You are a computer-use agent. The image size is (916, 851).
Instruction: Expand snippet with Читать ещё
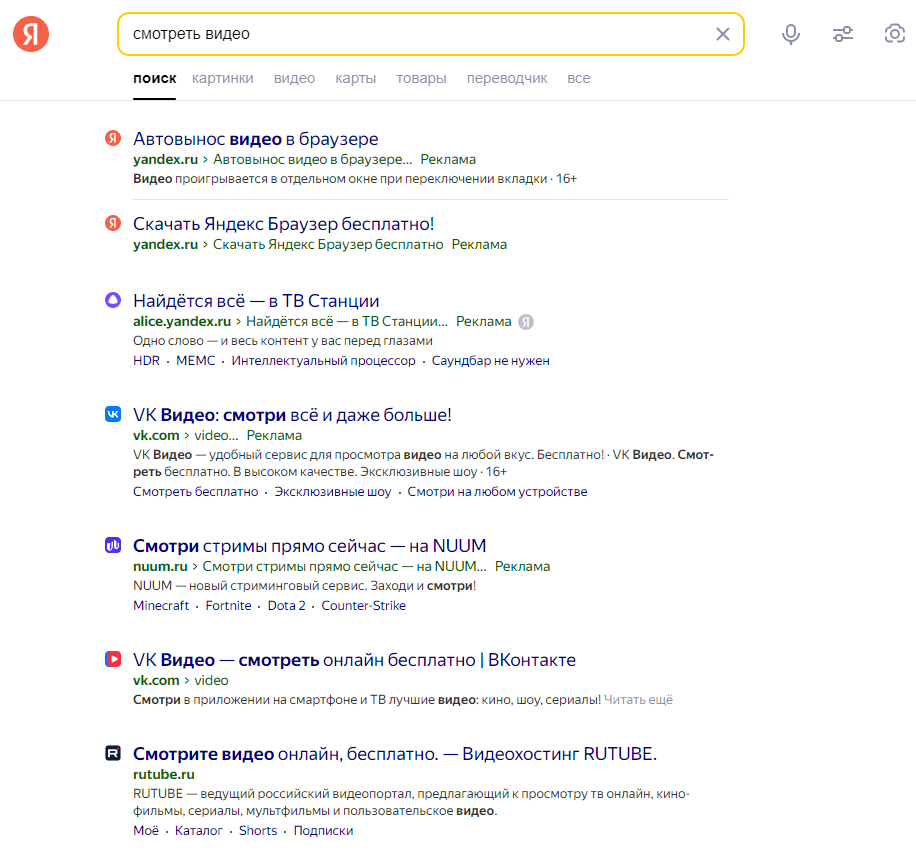pos(638,700)
